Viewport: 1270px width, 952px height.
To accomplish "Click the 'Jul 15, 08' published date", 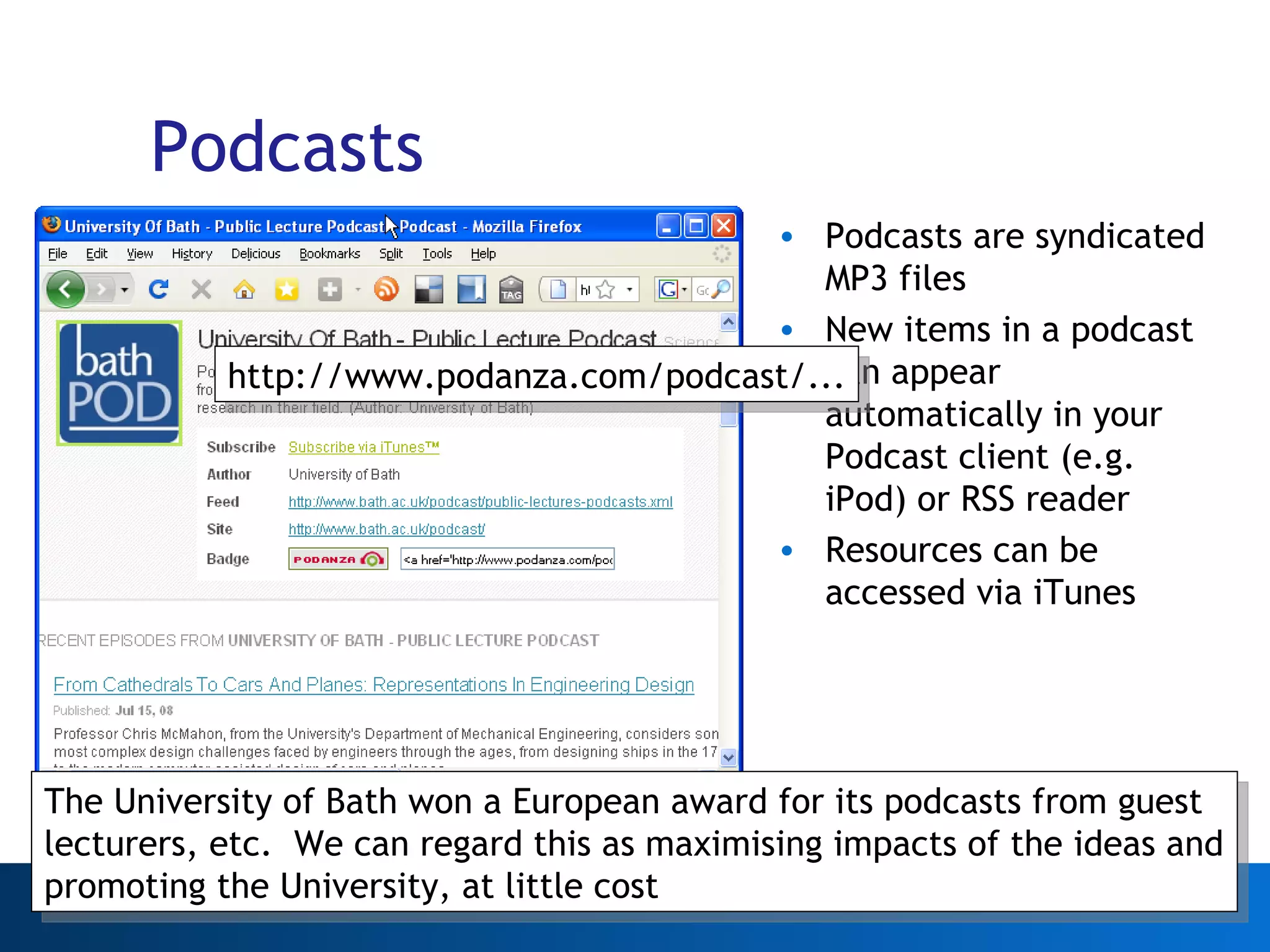I will pos(144,711).
